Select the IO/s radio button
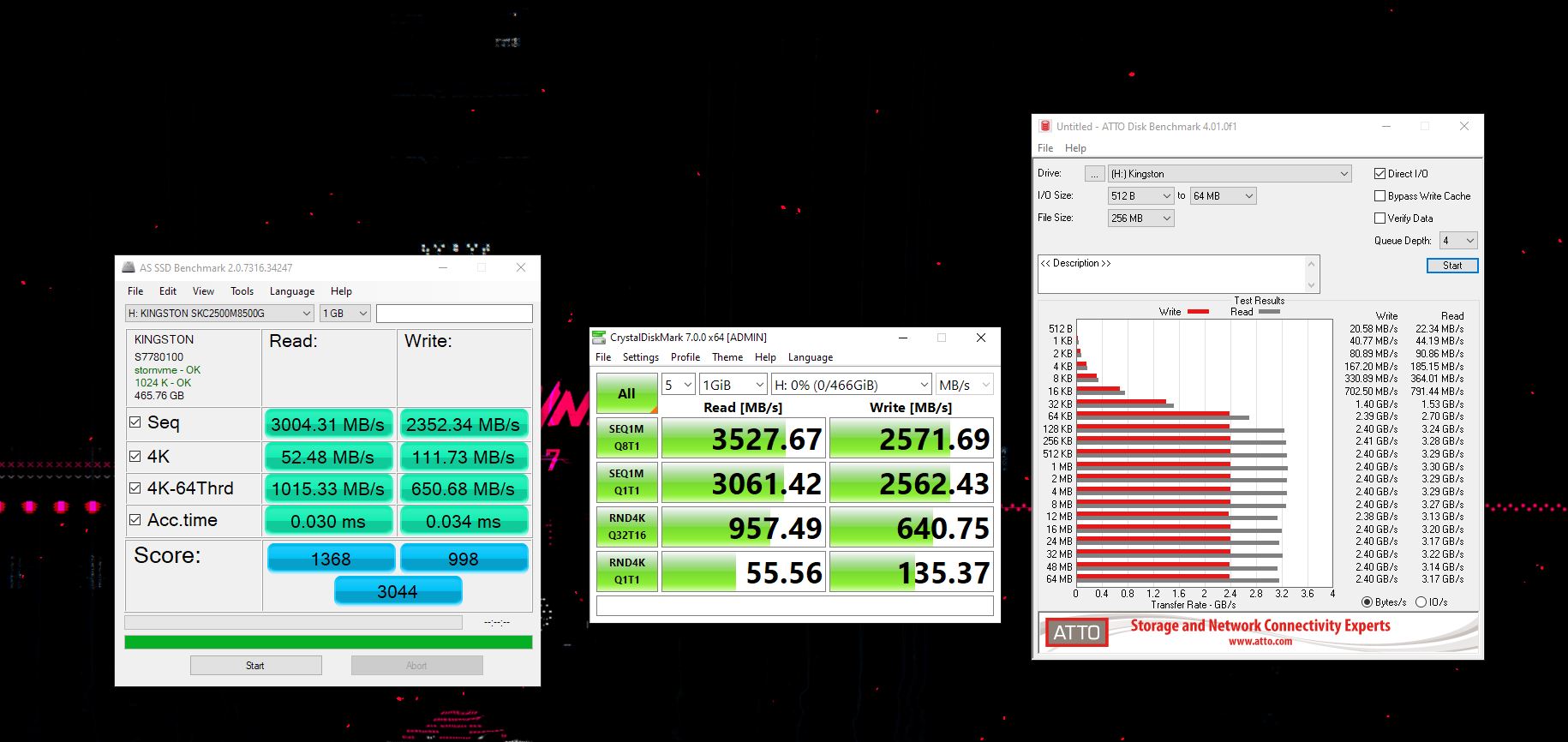Screen dimensions: 1568x742 (x=1421, y=602)
